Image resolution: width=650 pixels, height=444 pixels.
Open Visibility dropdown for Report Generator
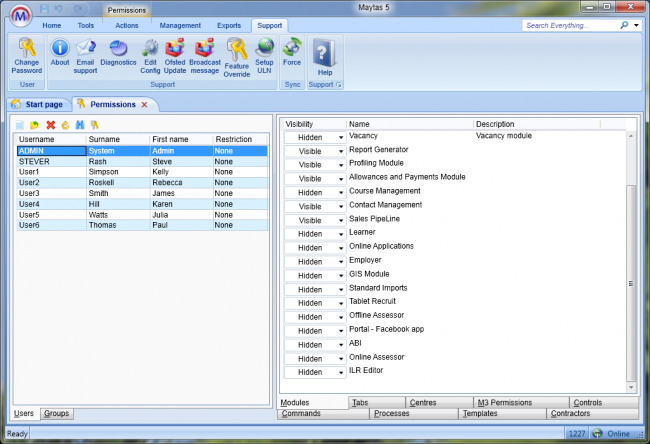click(x=341, y=150)
